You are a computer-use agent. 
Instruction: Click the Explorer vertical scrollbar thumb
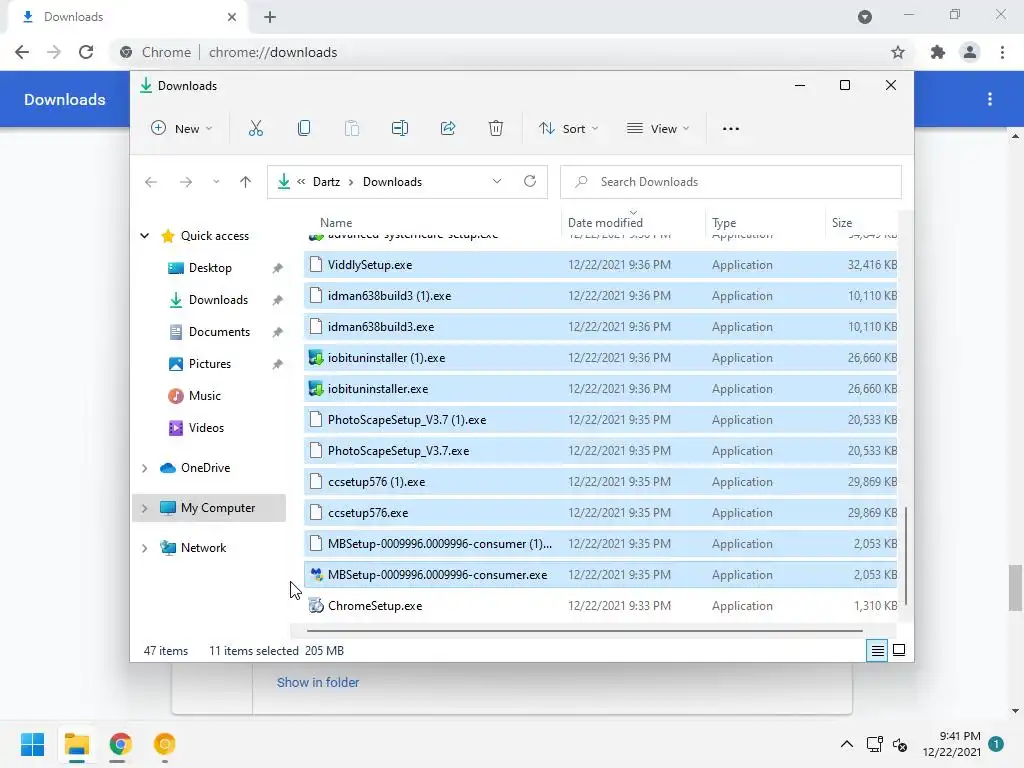[x=906, y=556]
